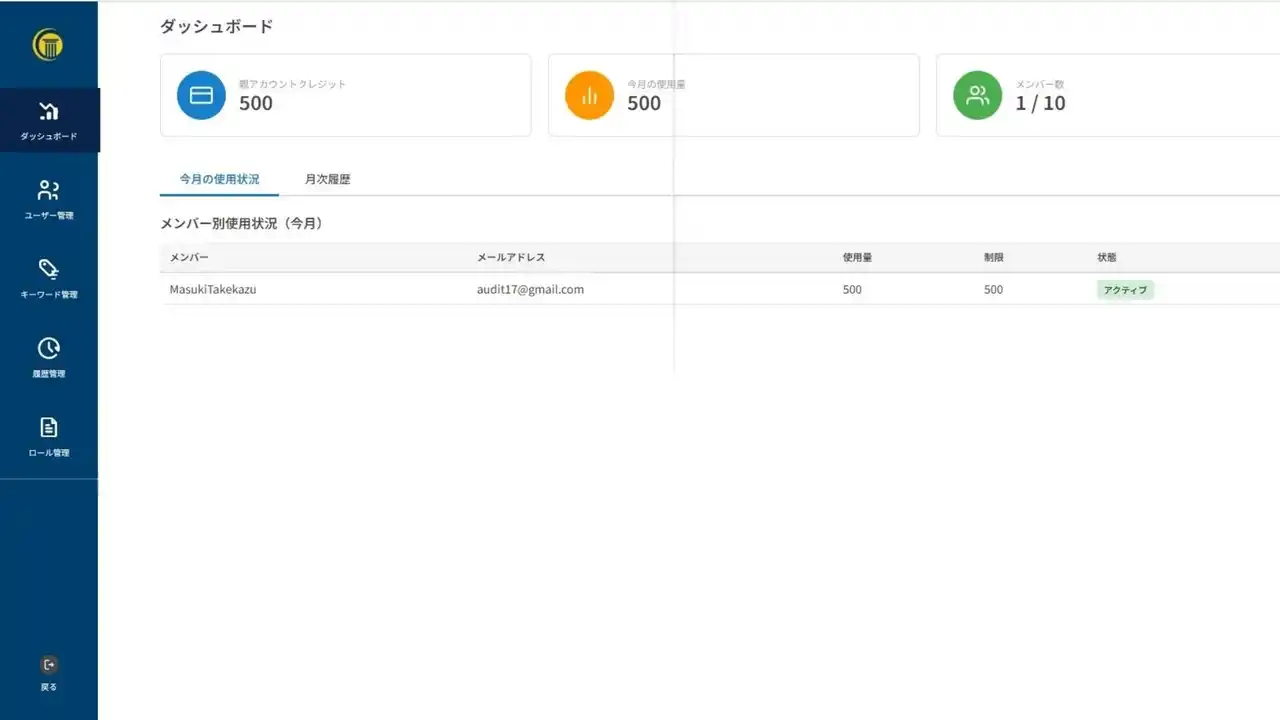Click the メンバー column header
The image size is (1280, 720).
click(x=189, y=257)
